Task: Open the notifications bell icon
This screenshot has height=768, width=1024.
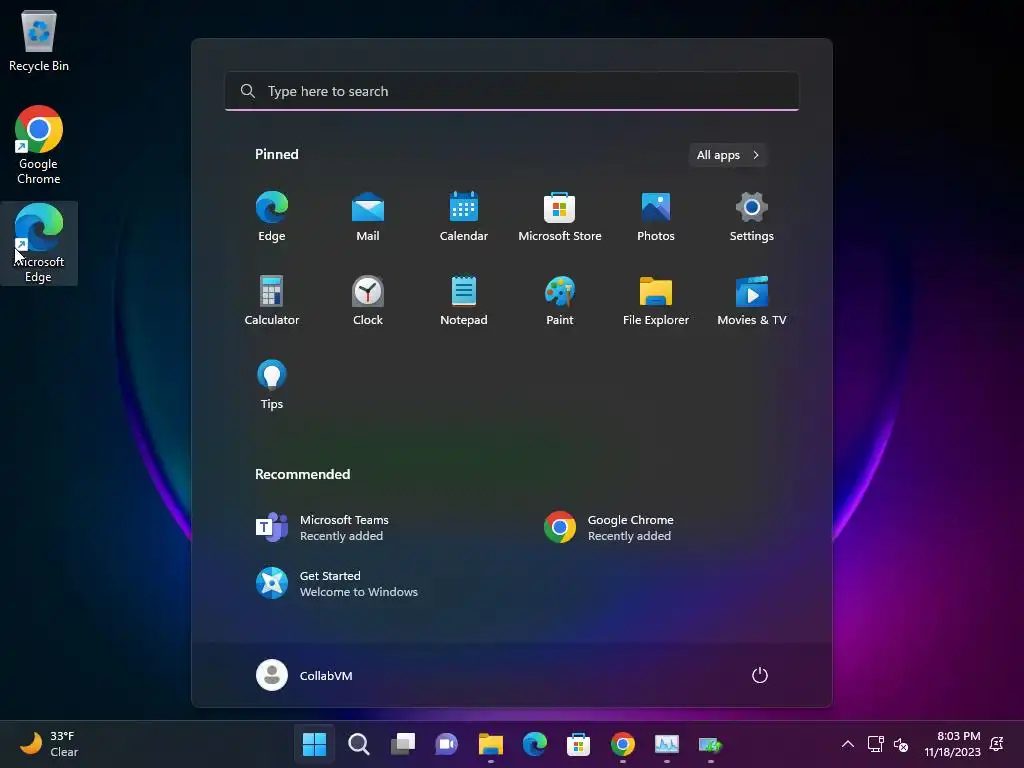Action: pyautogui.click(x=997, y=744)
